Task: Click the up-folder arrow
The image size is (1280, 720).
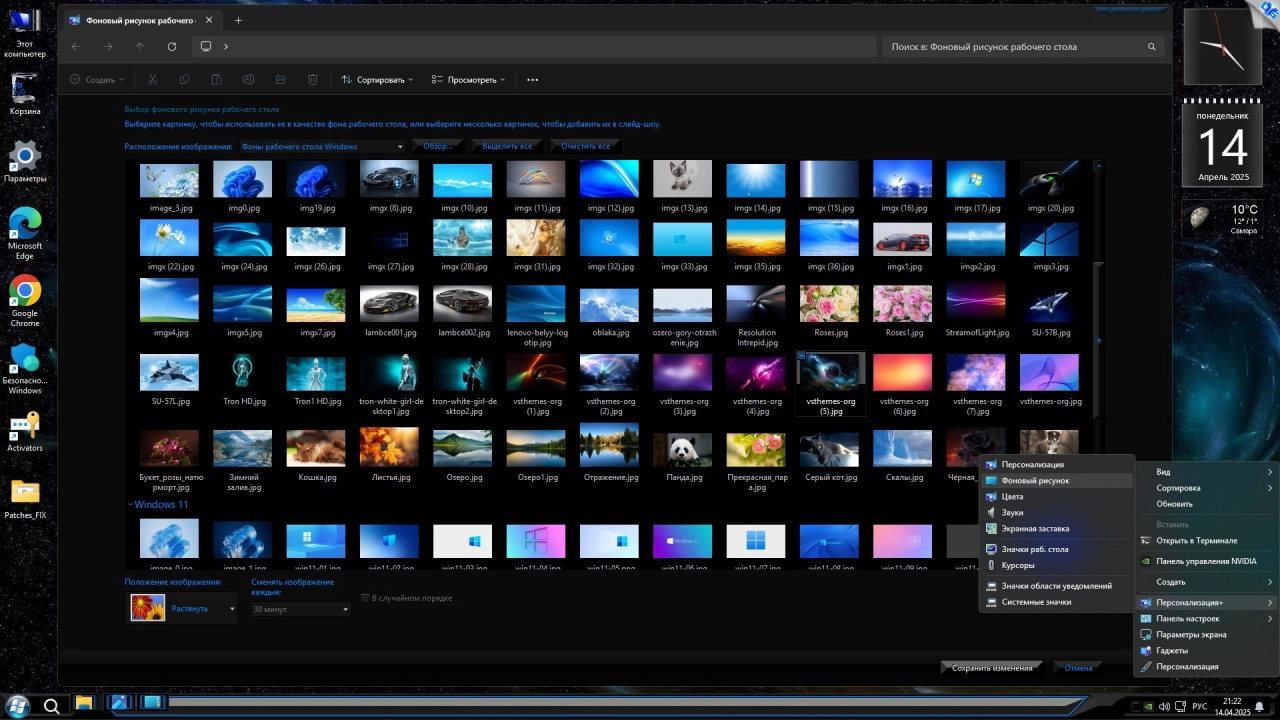Action: pyautogui.click(x=140, y=46)
